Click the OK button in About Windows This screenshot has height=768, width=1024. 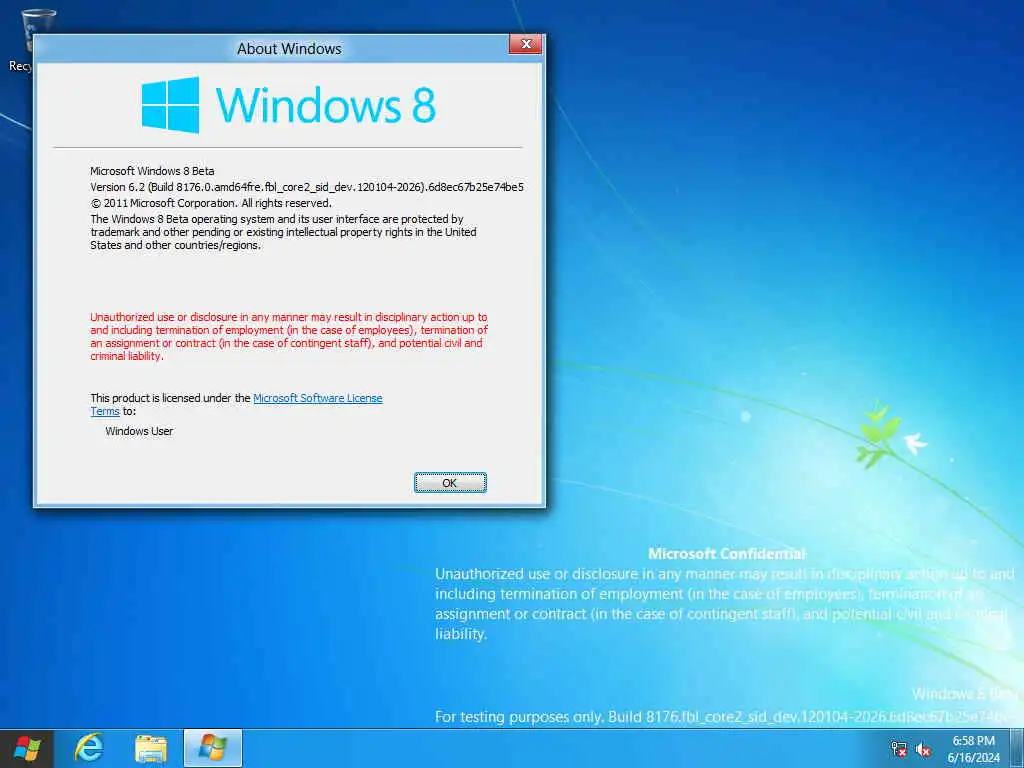point(450,483)
